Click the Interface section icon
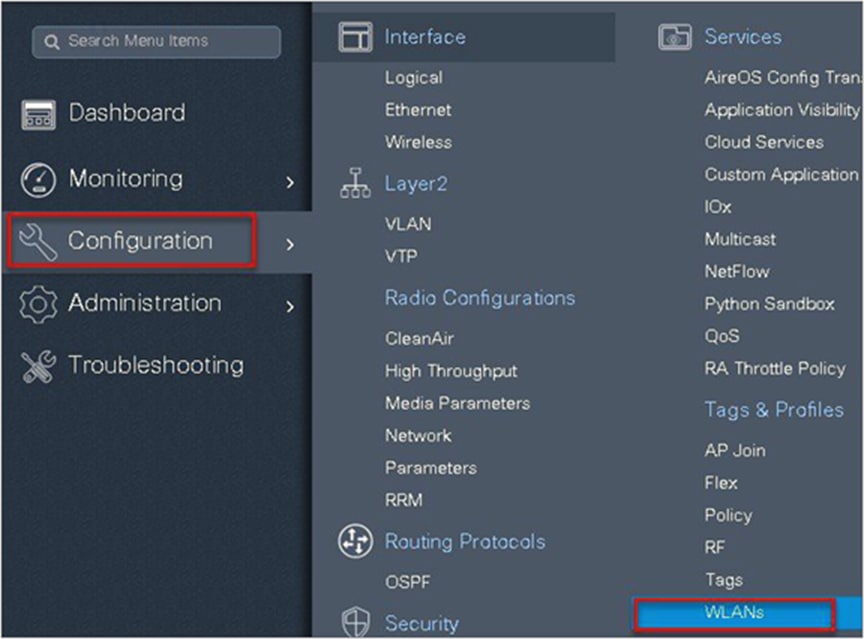 point(355,37)
